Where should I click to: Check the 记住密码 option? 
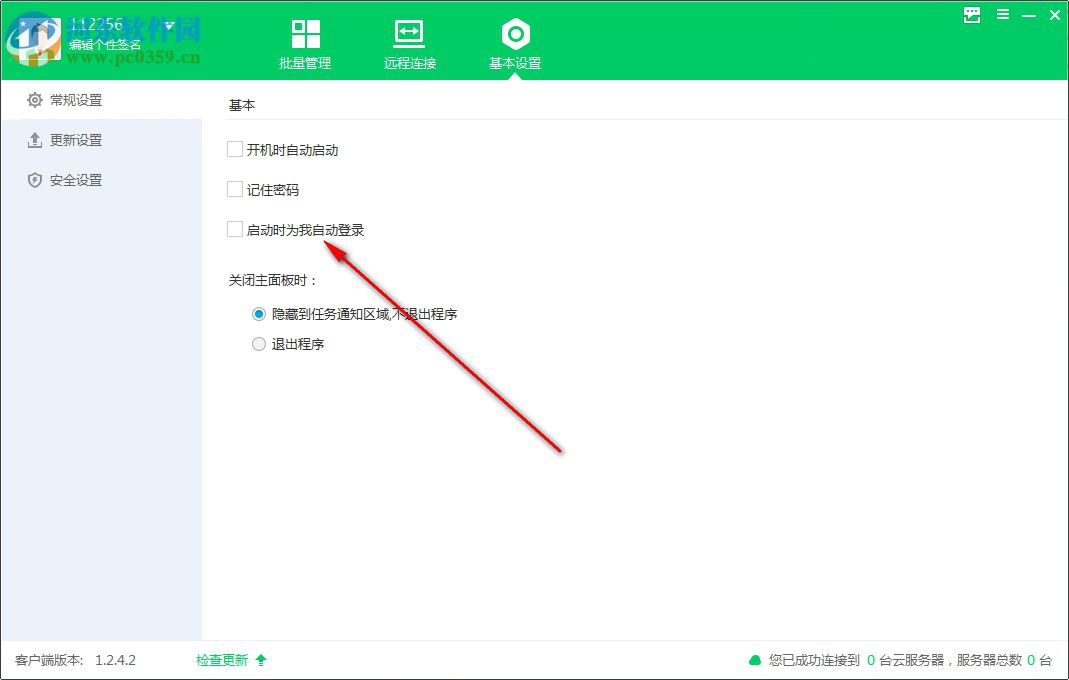tap(232, 189)
